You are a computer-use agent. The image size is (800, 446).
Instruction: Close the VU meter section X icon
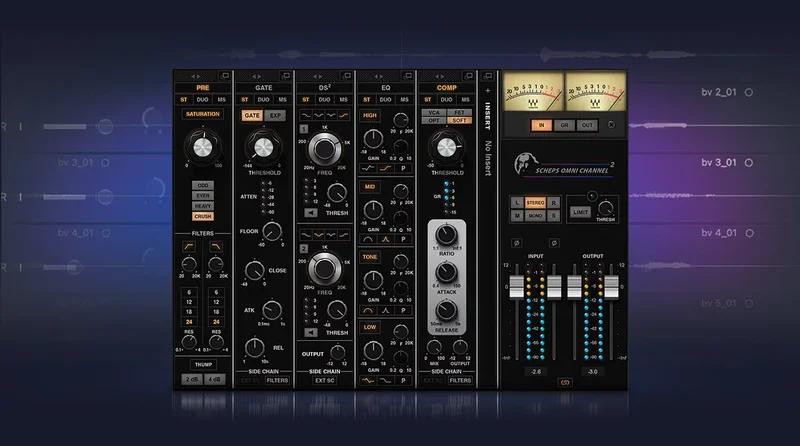611,125
